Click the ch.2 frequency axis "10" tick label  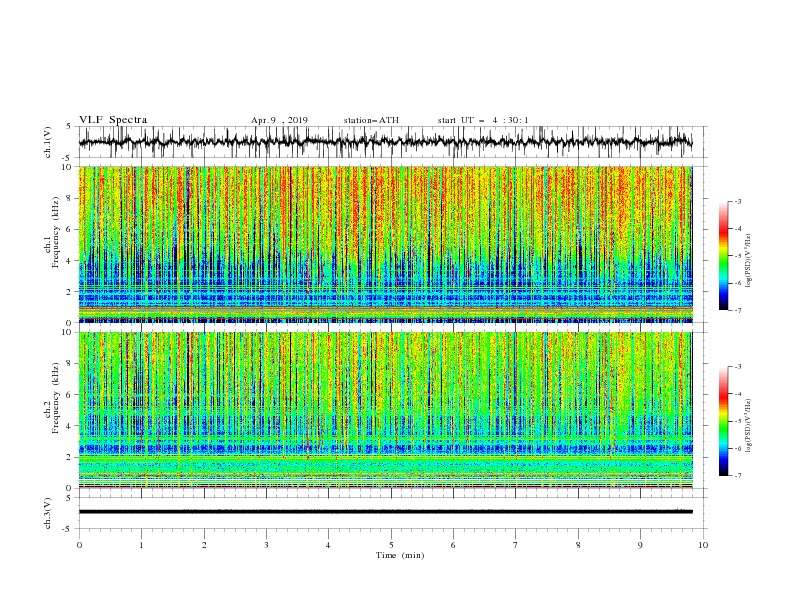click(x=67, y=332)
